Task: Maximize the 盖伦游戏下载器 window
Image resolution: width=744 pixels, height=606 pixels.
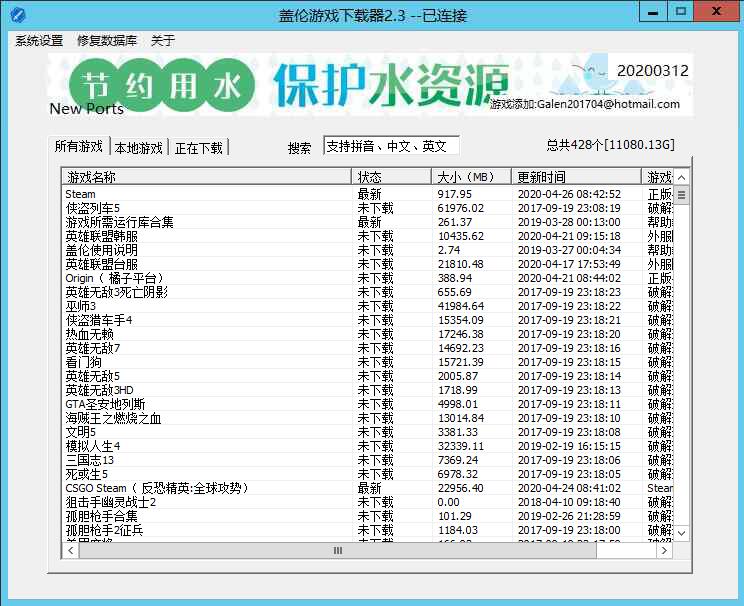Action: coord(680,11)
